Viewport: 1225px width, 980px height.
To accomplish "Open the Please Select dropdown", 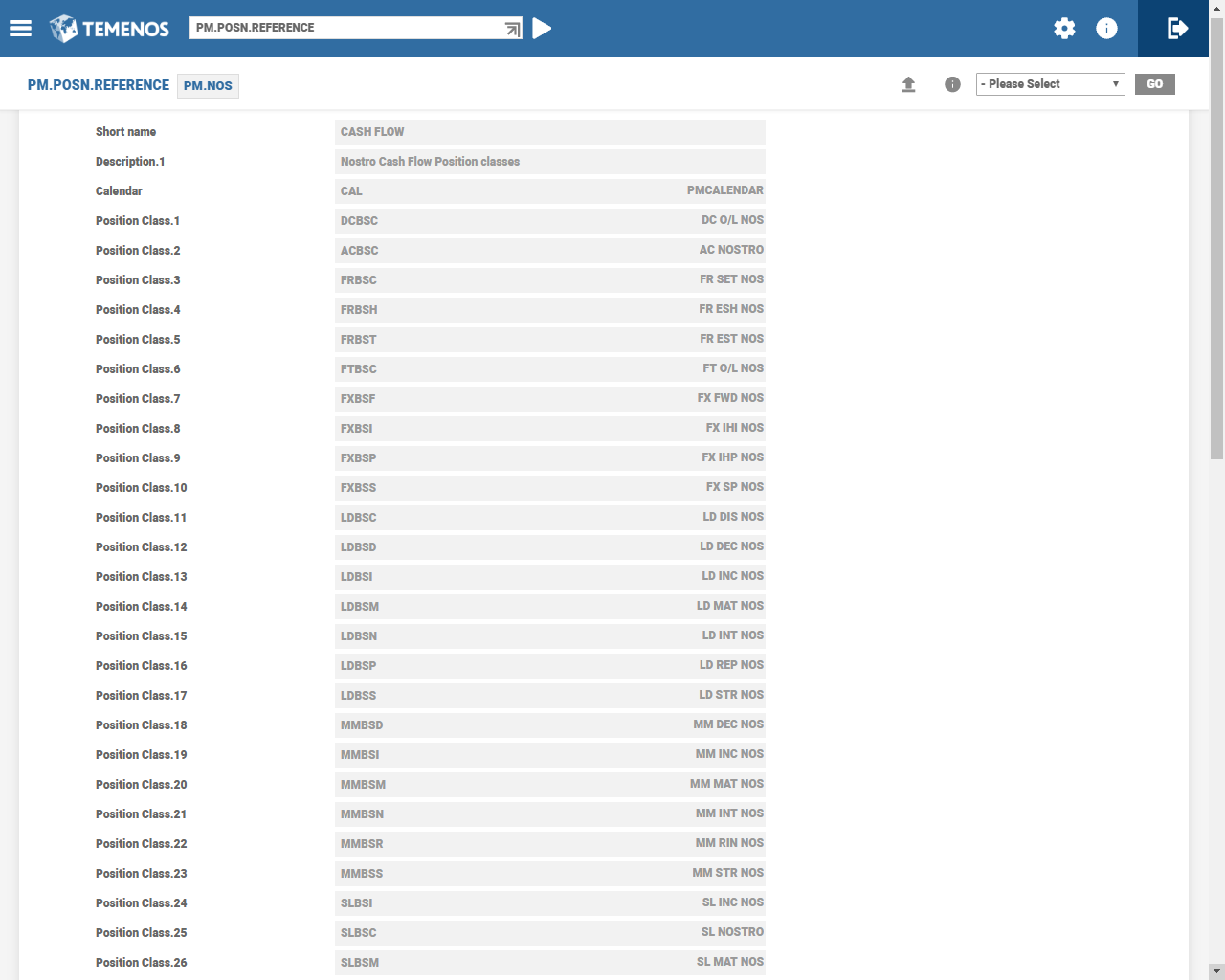I will coord(1050,84).
